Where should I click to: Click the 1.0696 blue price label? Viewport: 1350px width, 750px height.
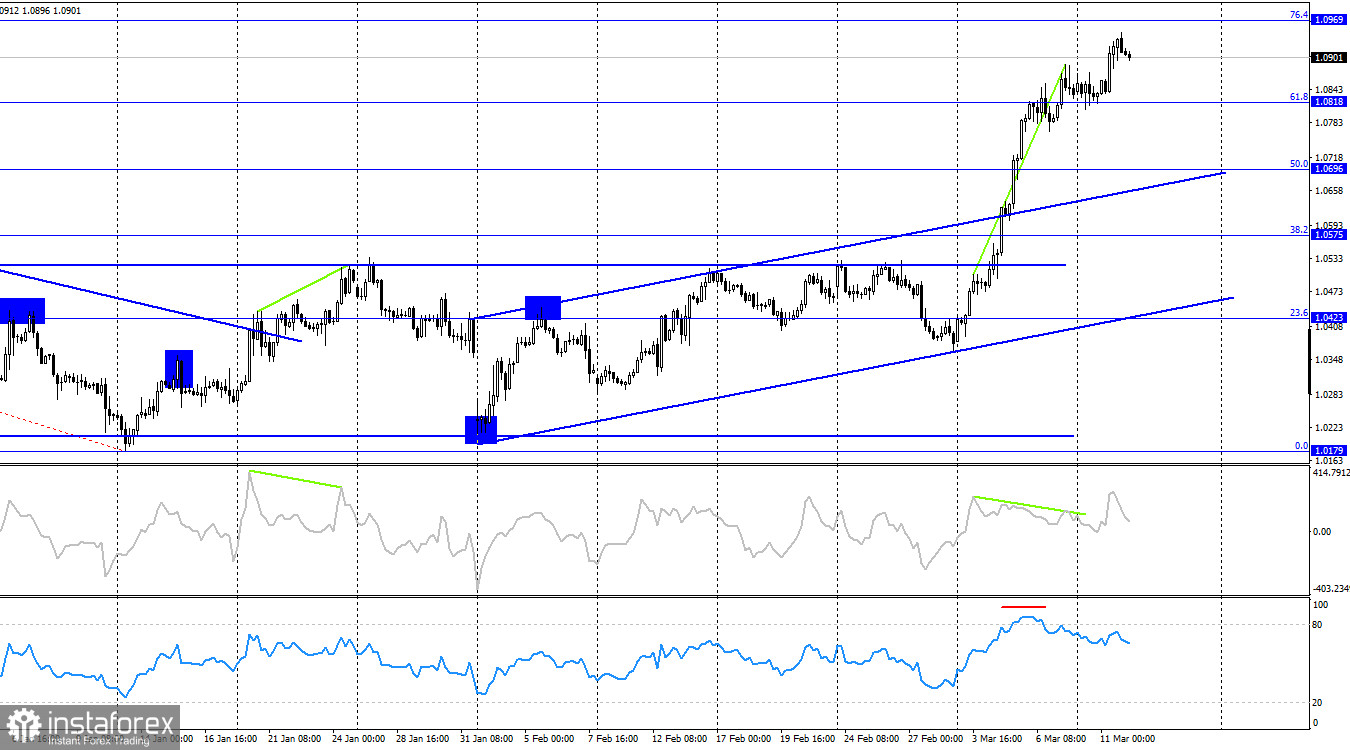tap(1328, 169)
